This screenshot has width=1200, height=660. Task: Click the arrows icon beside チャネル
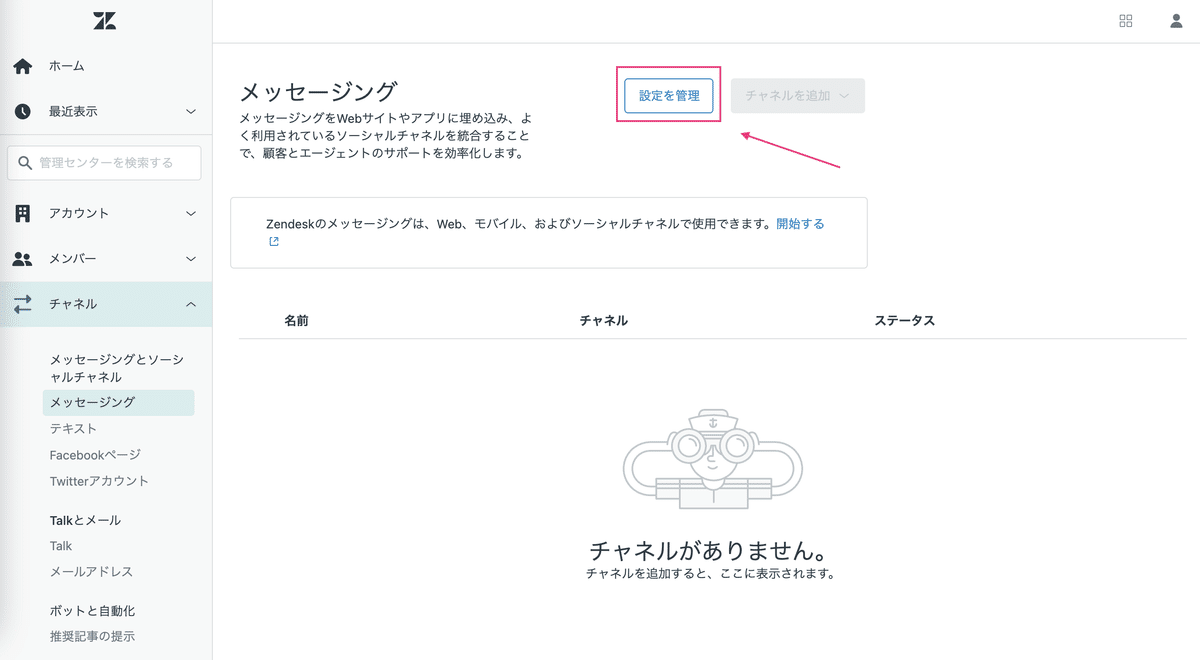(22, 304)
